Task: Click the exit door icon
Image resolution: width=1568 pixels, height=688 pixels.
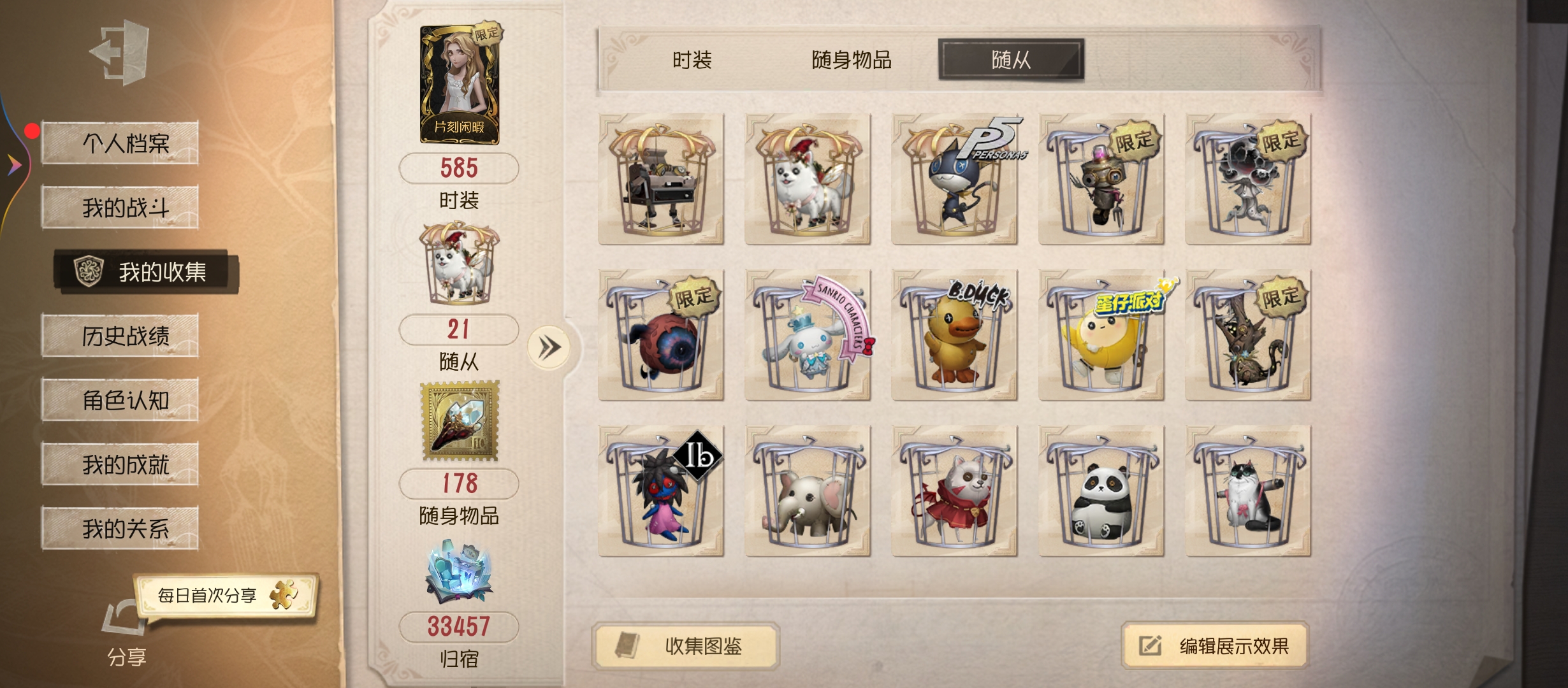Action: point(120,52)
